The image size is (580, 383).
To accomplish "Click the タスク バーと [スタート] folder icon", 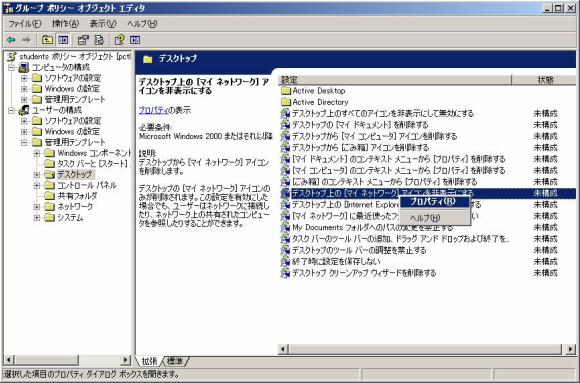I will coord(50,164).
